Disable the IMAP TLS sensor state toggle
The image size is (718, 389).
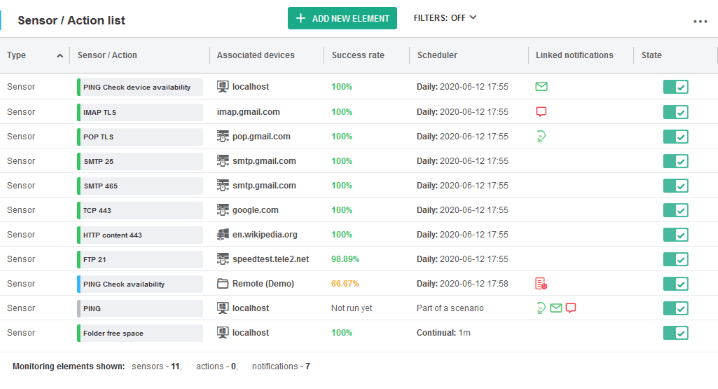pyautogui.click(x=675, y=112)
